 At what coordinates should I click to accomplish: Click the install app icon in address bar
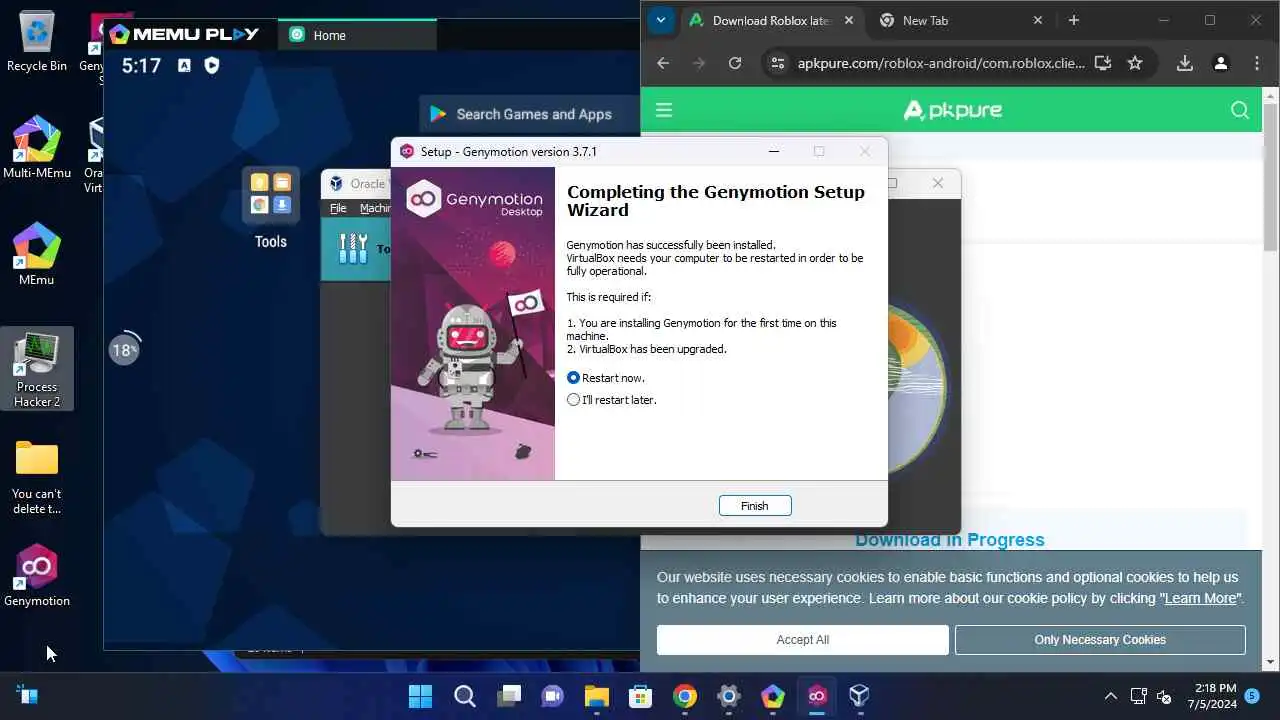click(1103, 63)
